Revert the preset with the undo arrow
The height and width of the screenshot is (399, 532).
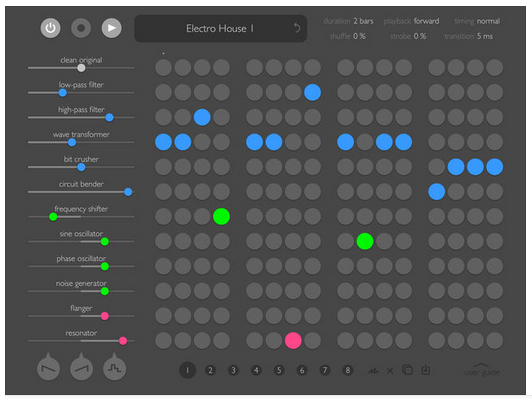tap(297, 28)
